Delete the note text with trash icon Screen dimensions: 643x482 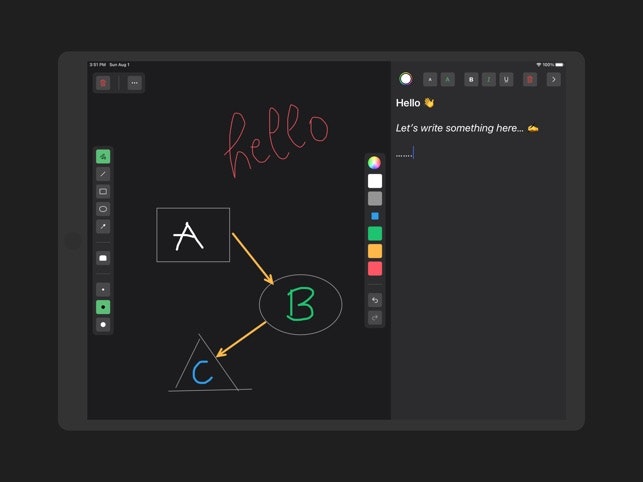(530, 80)
